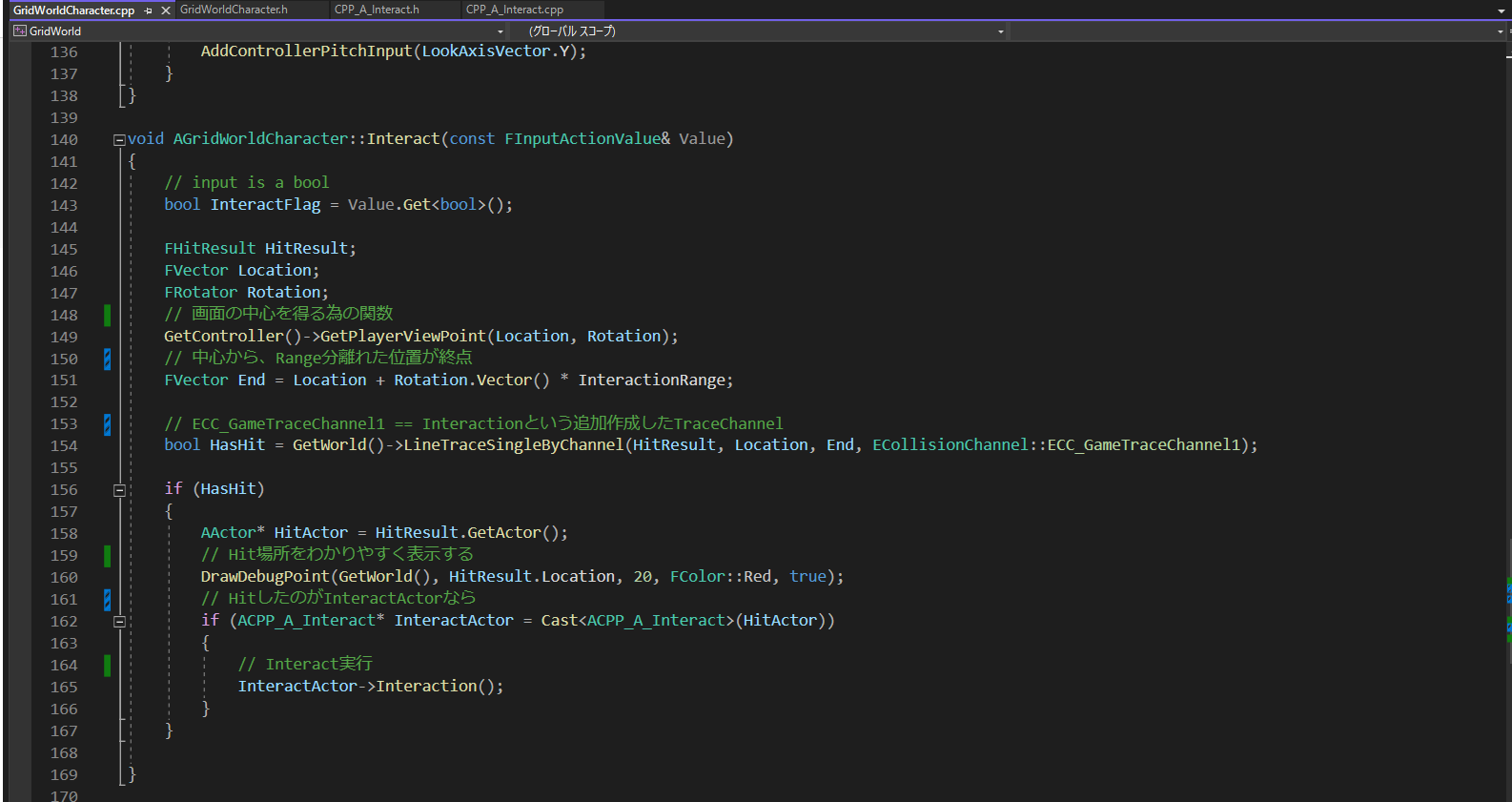Click the LineTraceSingleByChannel call
Image resolution: width=1512 pixels, height=802 pixels.
click(x=513, y=444)
